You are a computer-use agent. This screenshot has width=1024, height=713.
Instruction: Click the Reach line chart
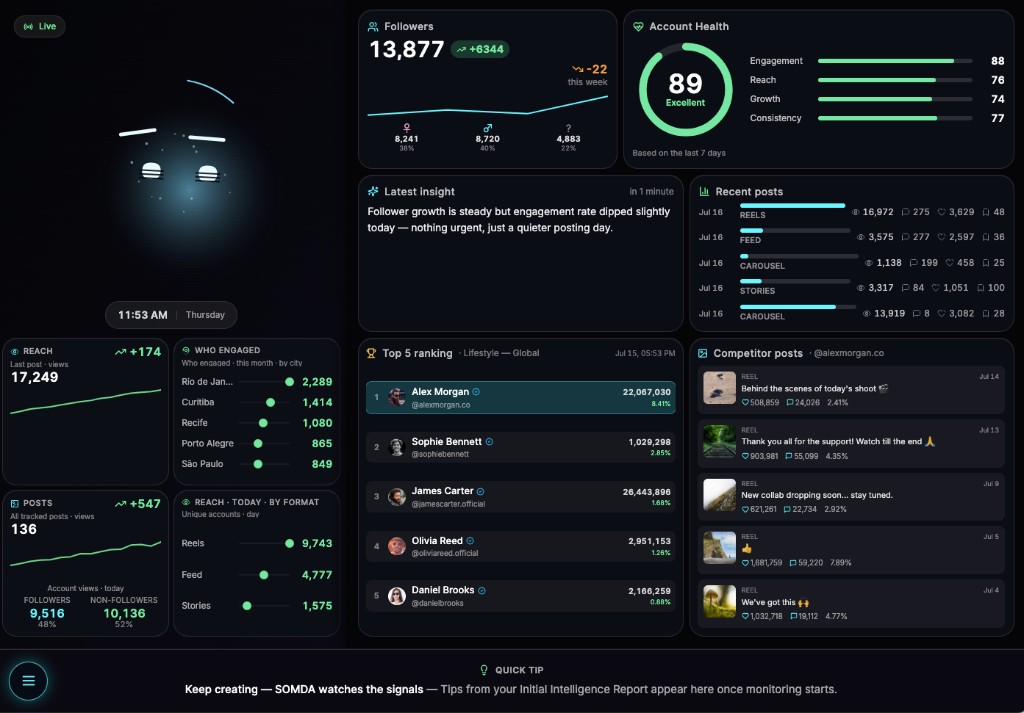tap(86, 402)
